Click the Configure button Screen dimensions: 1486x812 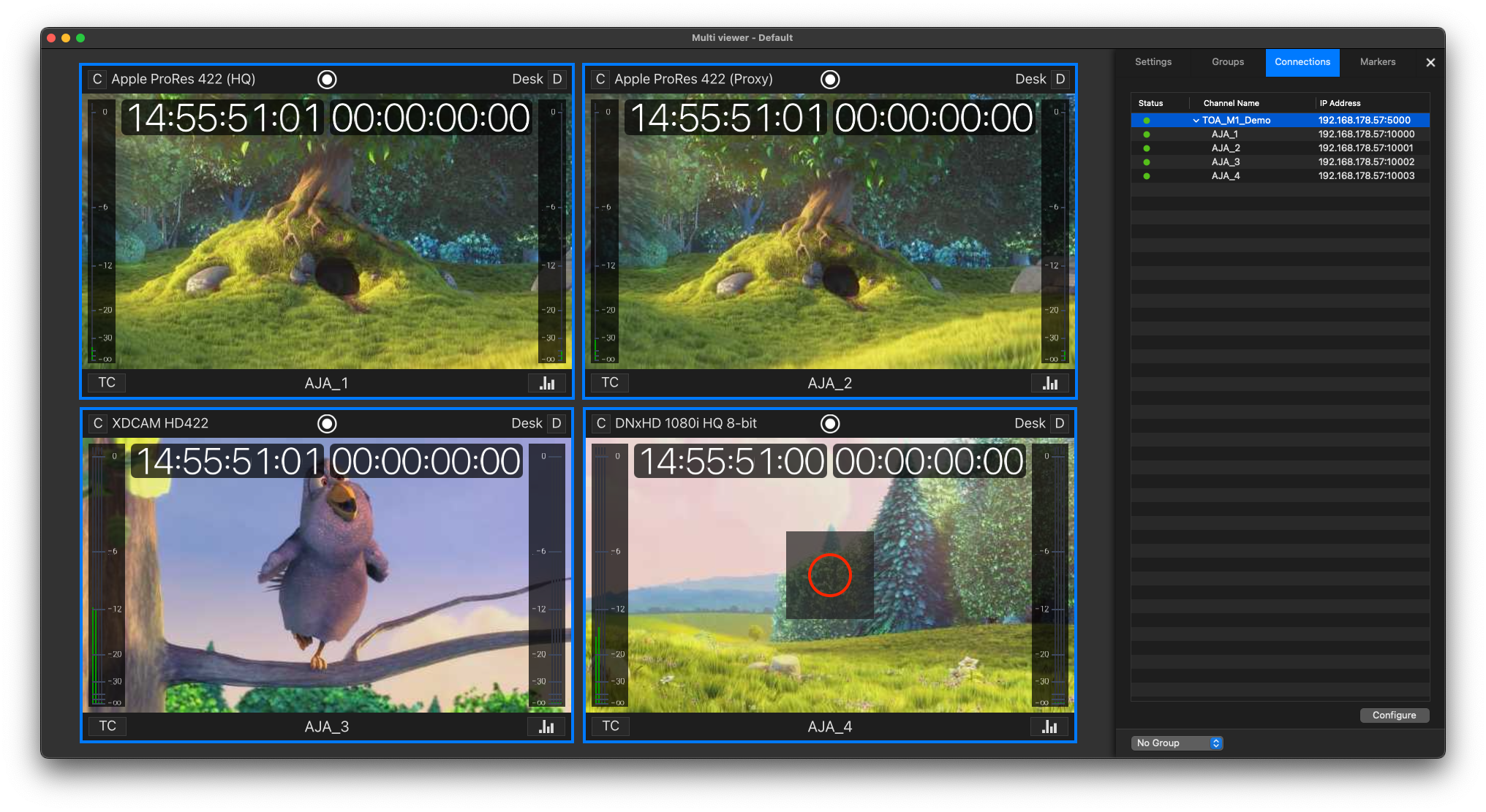pos(1394,716)
